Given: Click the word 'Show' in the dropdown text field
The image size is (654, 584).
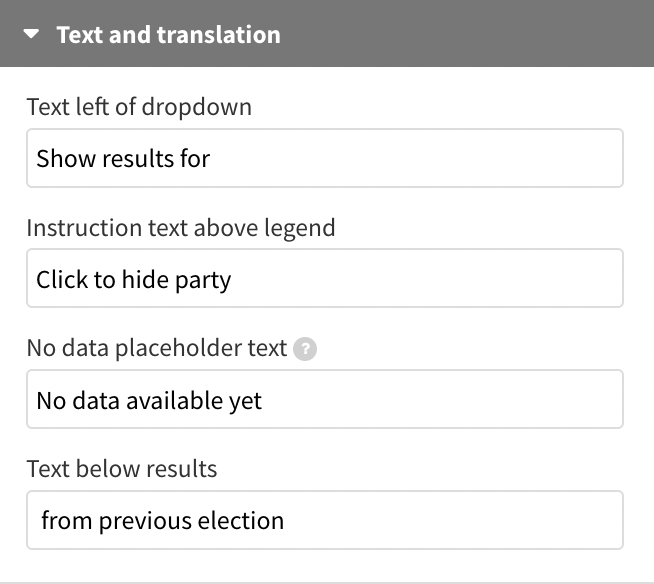Looking at the screenshot, I should [x=66, y=159].
